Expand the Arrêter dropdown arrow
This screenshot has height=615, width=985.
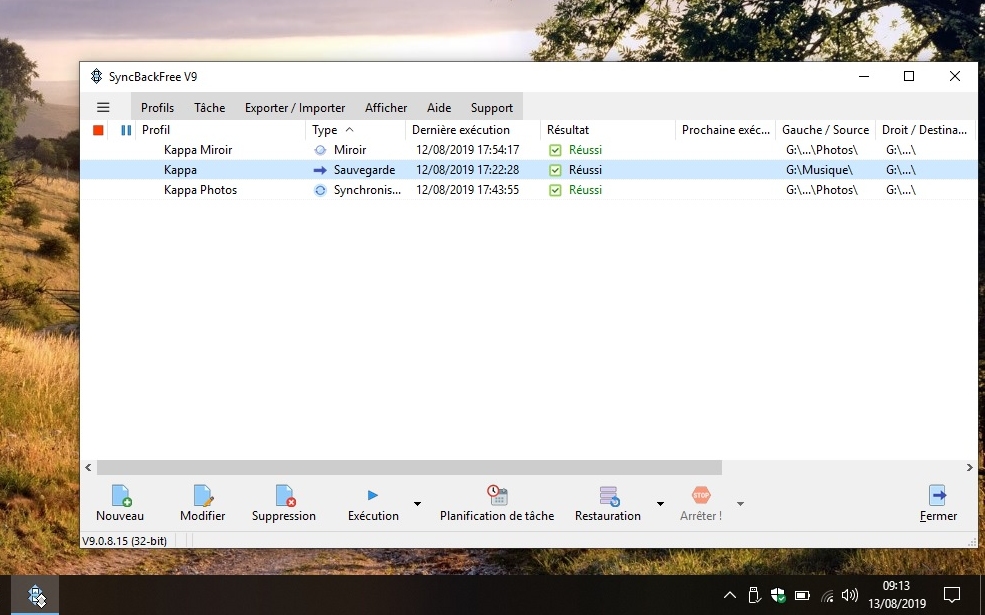pos(740,504)
